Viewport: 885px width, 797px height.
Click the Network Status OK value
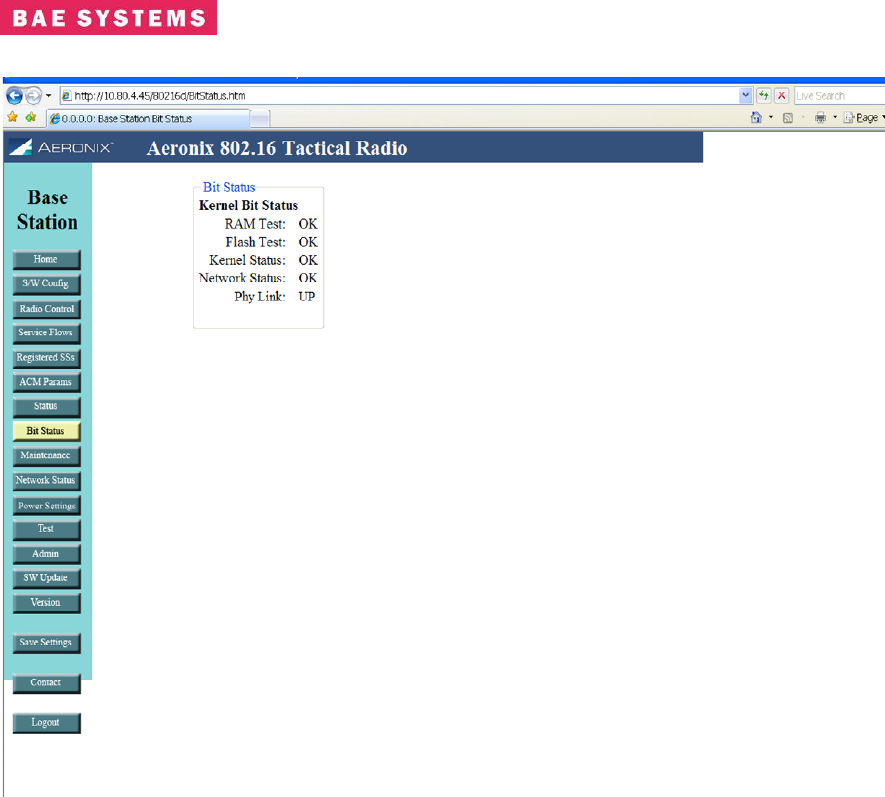pyautogui.click(x=308, y=278)
